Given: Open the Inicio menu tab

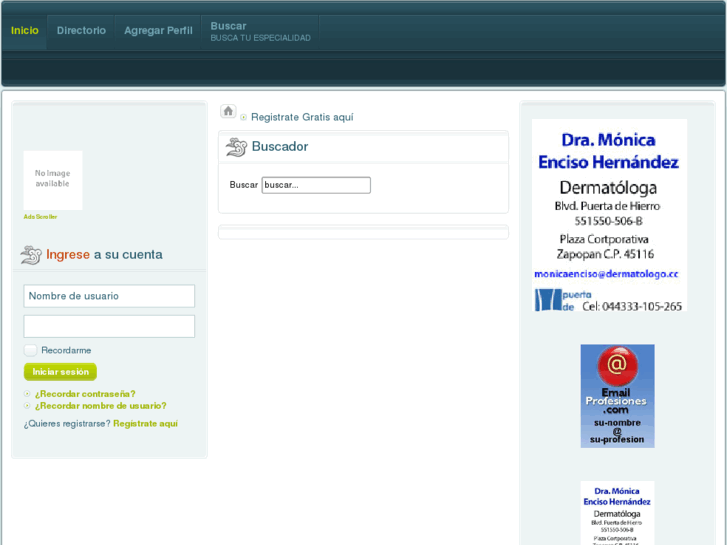Looking at the screenshot, I should coord(25,31).
